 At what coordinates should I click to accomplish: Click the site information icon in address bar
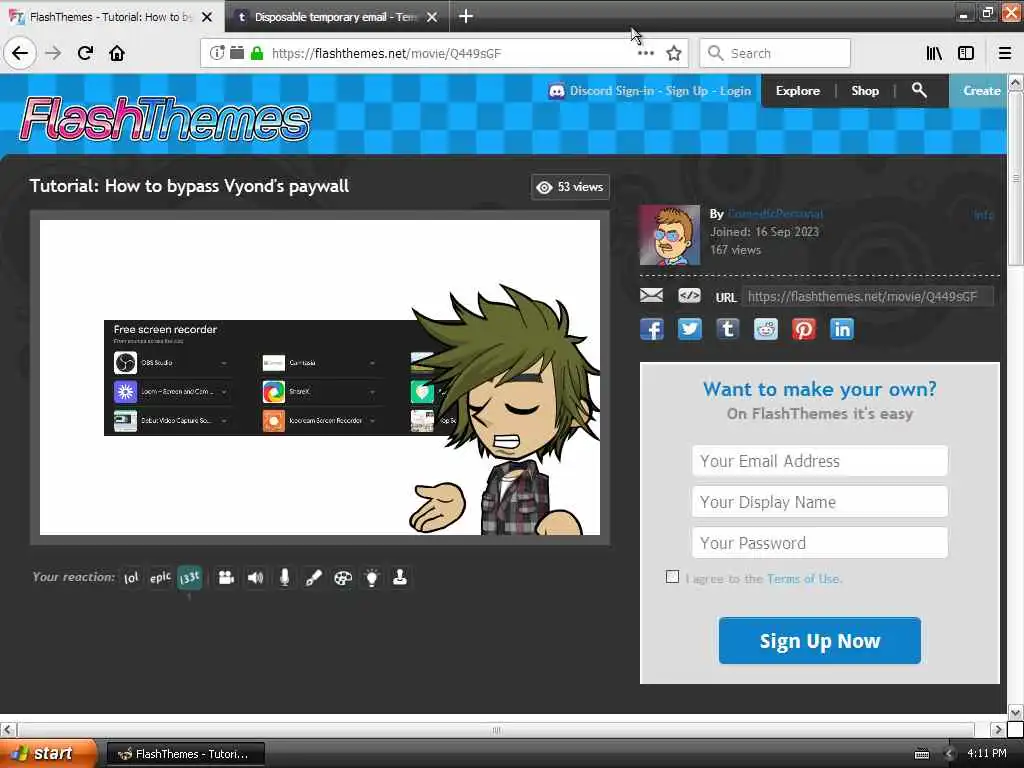[217, 53]
